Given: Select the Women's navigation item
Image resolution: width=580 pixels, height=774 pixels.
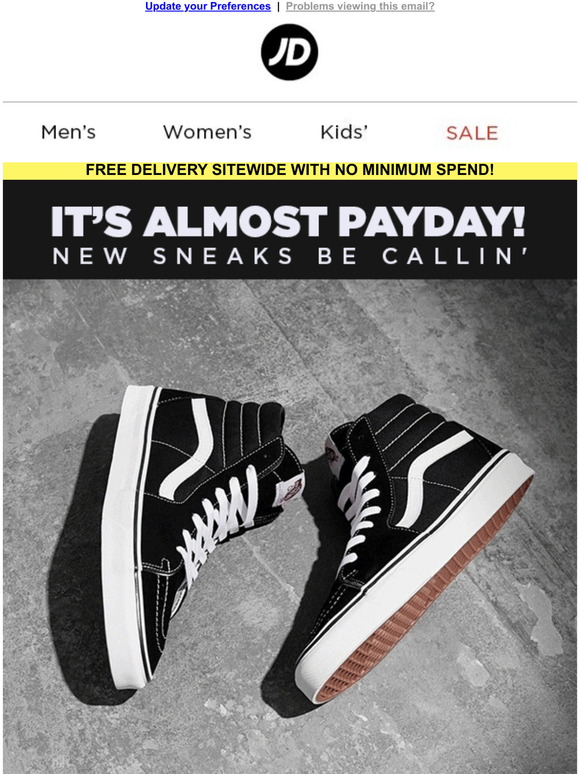Looking at the screenshot, I should coord(207,132).
